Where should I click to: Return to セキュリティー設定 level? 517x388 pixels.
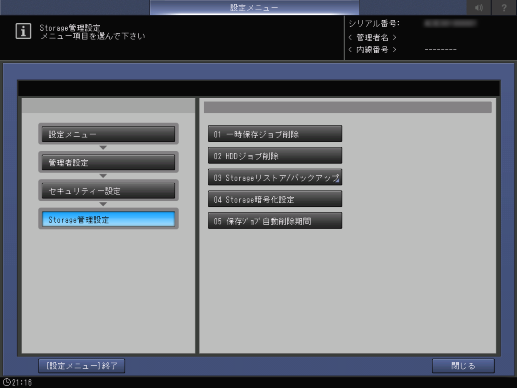click(x=108, y=191)
